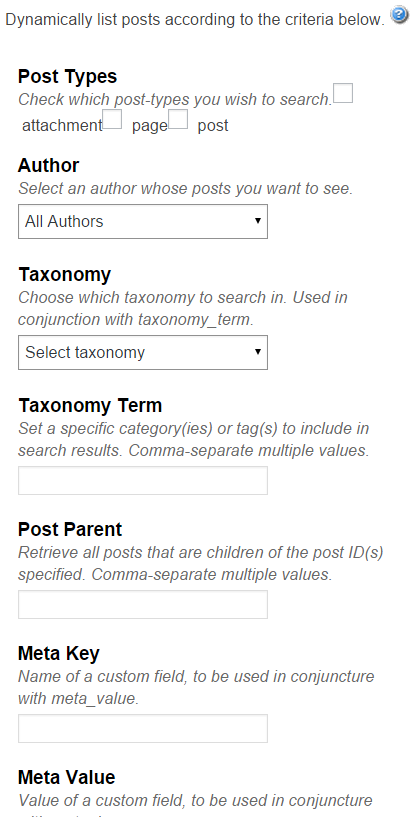This screenshot has height=817, width=420.
Task: Click the 'post' checkbox label text
Action: tap(213, 126)
